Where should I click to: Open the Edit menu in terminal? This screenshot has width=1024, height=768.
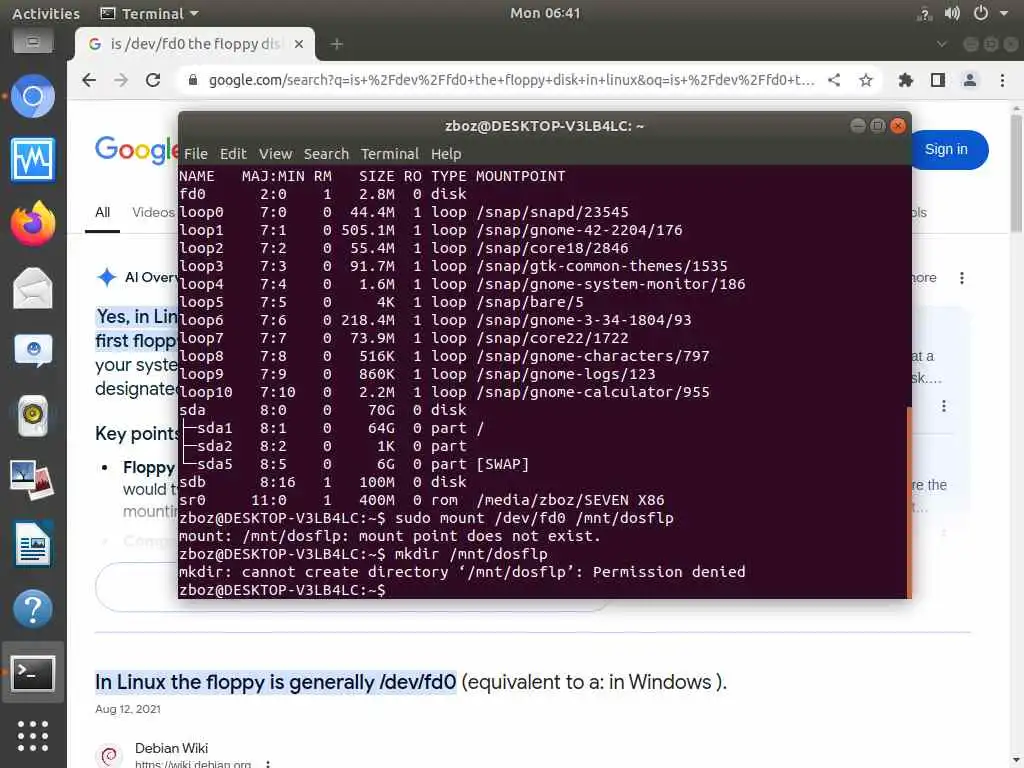coord(233,154)
